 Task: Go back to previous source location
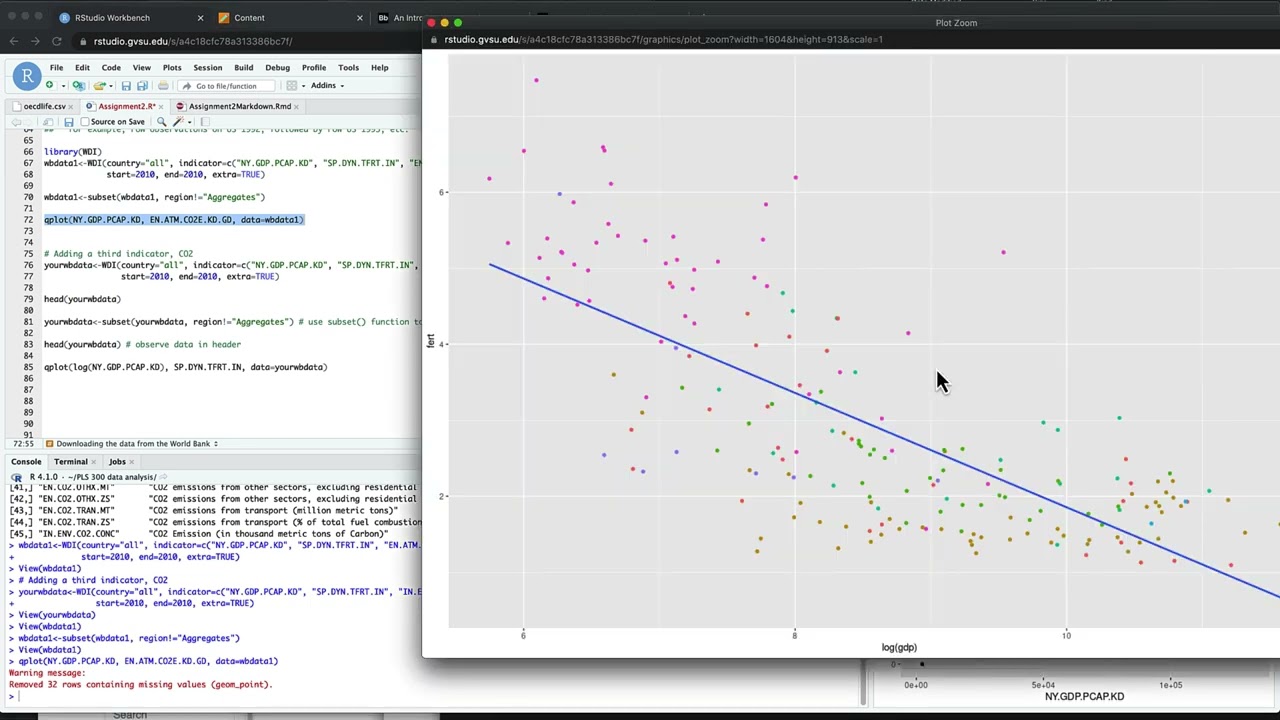[x=16, y=122]
